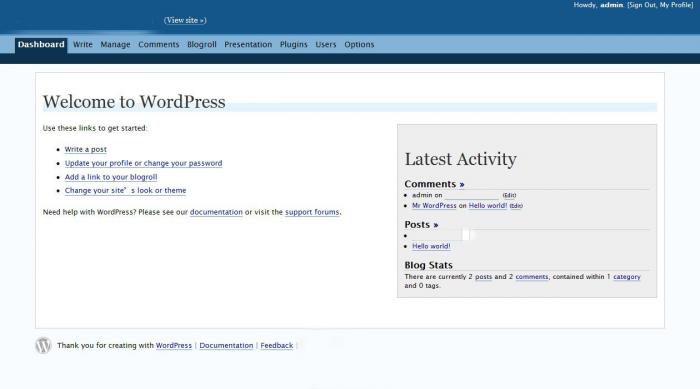
Task: Open the Options menu
Action: pos(359,45)
